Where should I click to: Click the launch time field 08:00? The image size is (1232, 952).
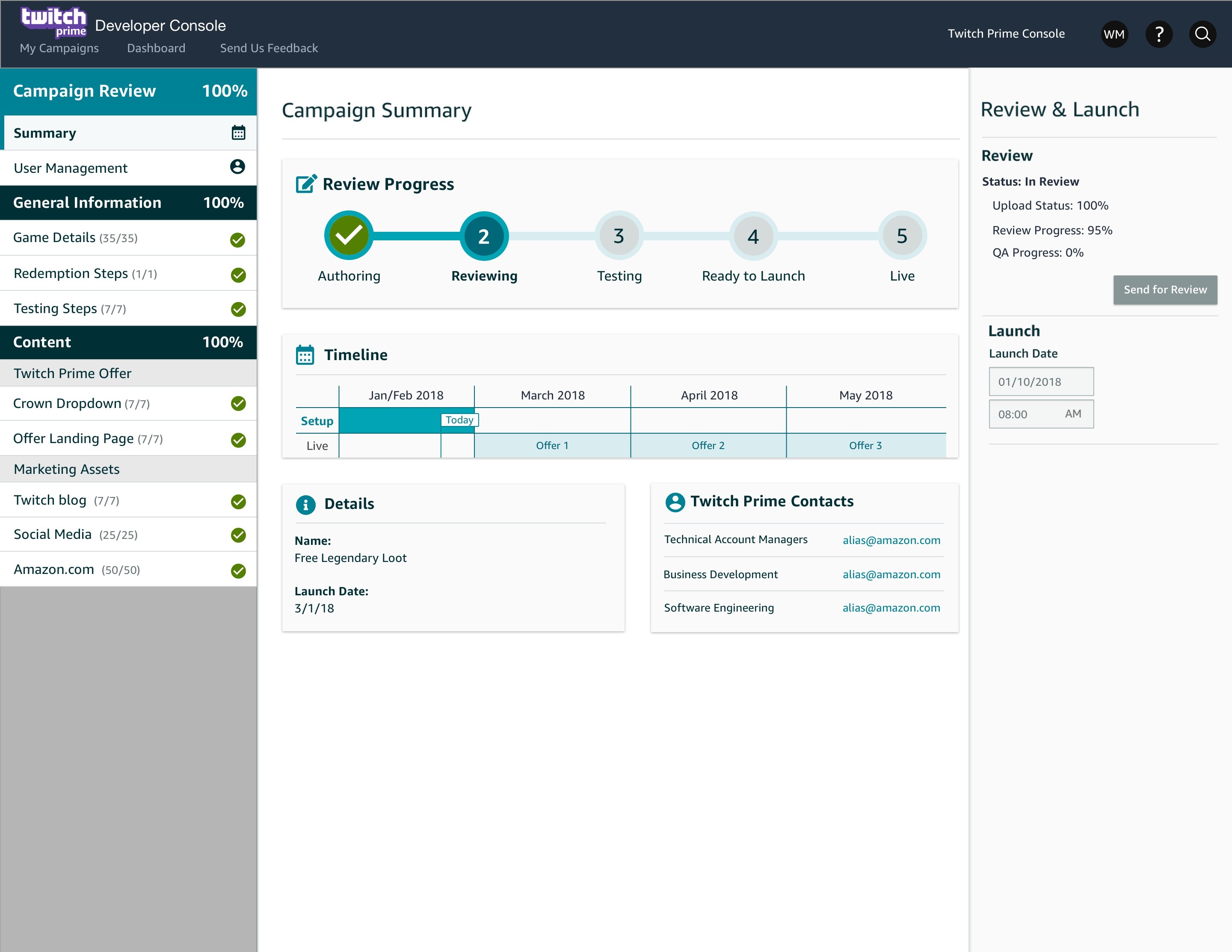coord(1041,414)
